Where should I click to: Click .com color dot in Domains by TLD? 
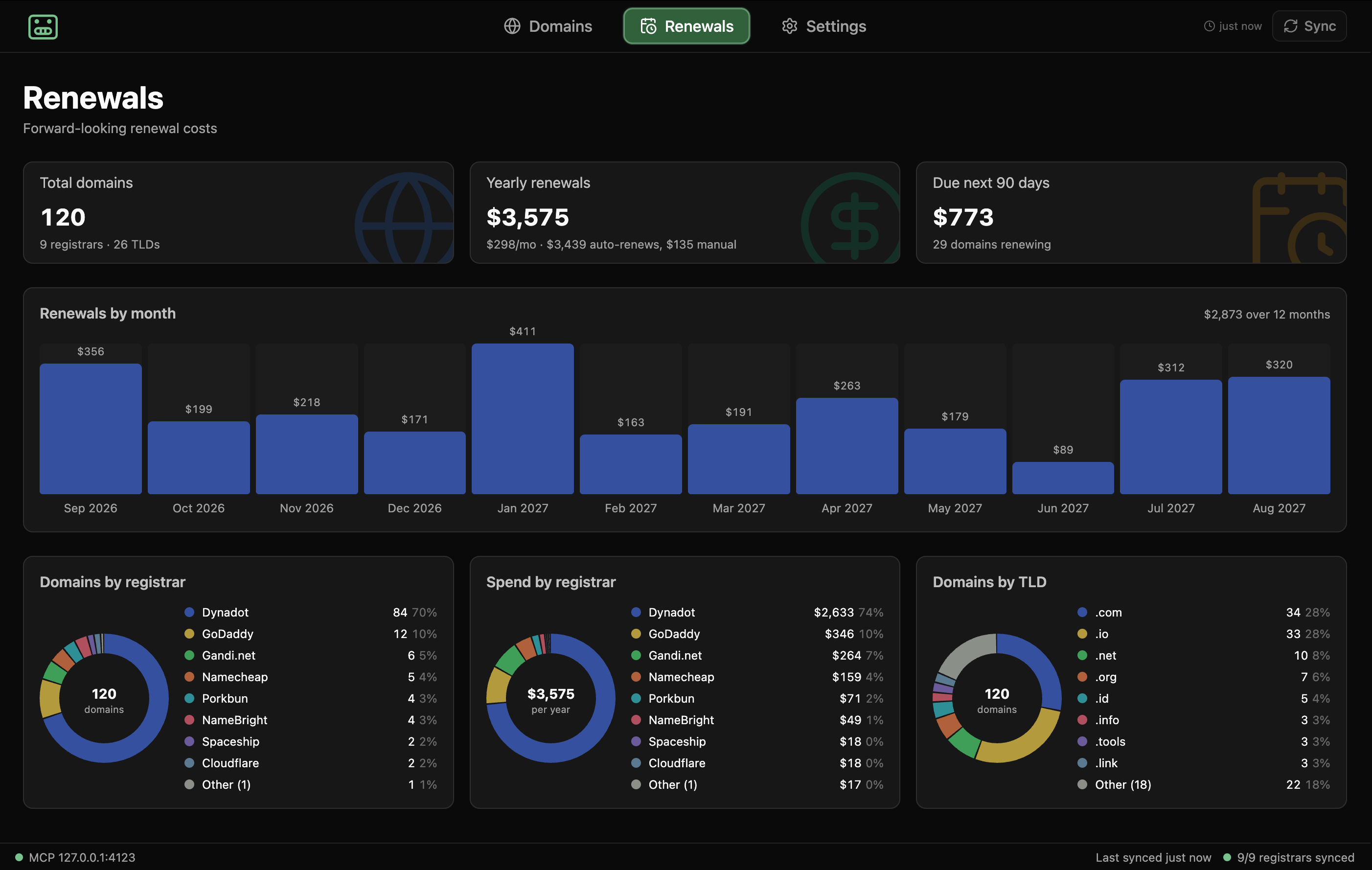1082,613
